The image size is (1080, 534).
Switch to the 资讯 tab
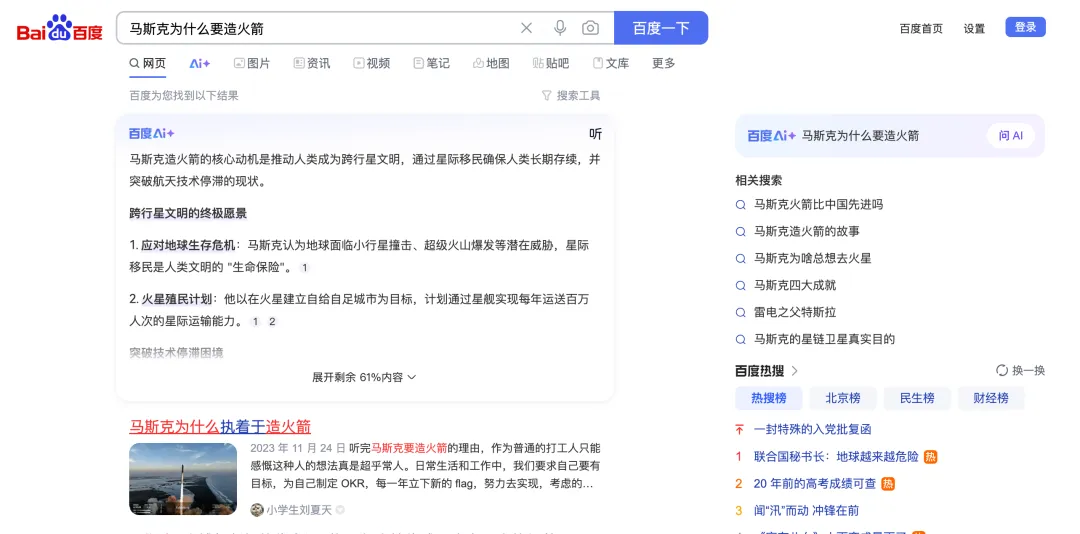click(311, 63)
